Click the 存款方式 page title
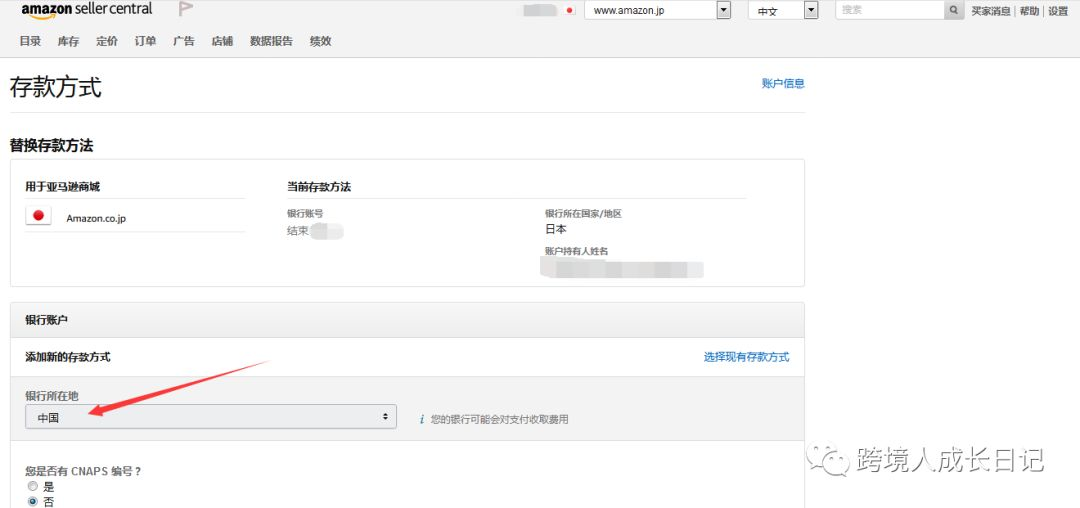Screen dimensions: 1080x508 coord(56,87)
